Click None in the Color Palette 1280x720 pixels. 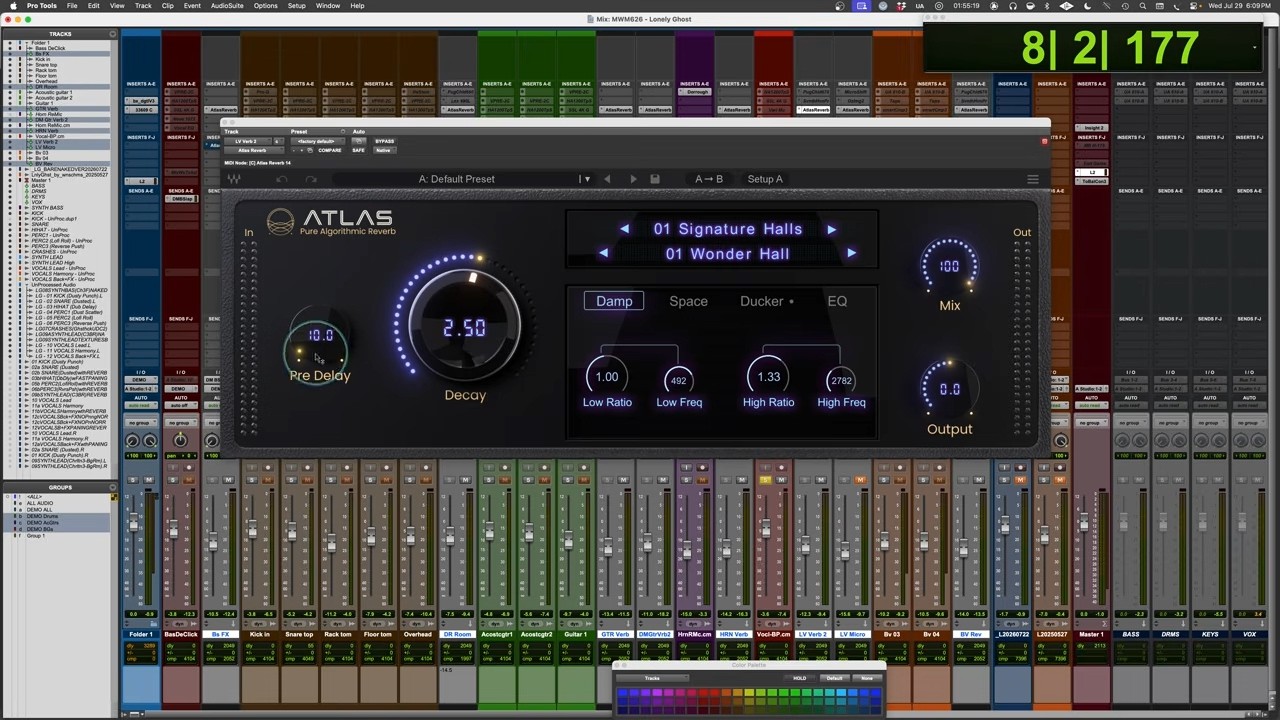click(866, 678)
